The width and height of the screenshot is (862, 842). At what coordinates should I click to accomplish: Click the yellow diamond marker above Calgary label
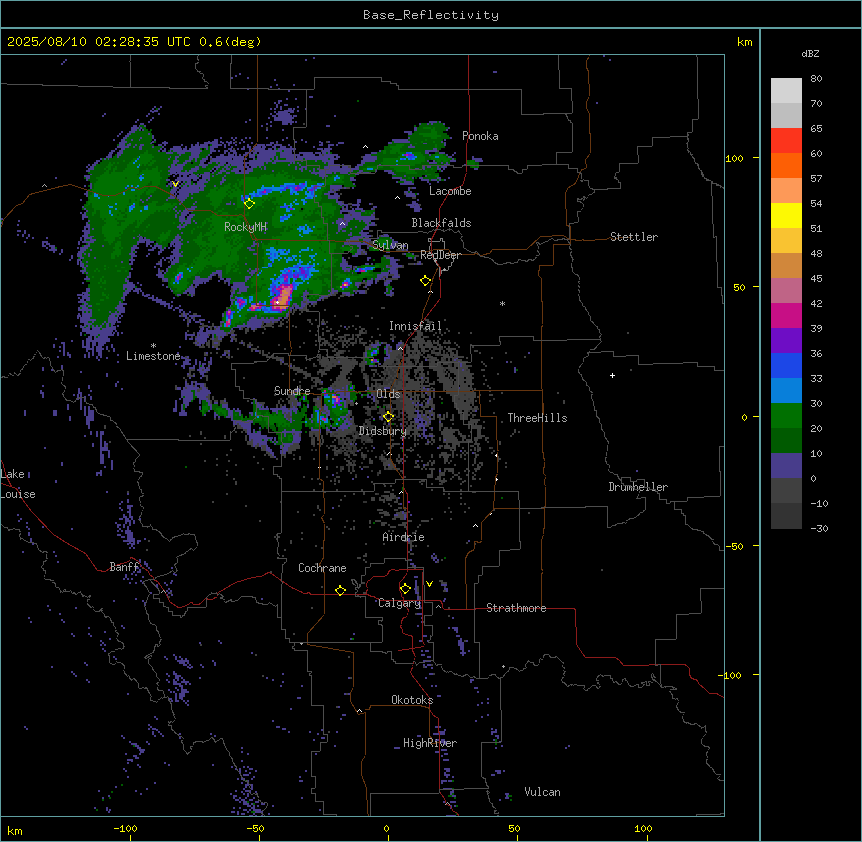pyautogui.click(x=405, y=589)
